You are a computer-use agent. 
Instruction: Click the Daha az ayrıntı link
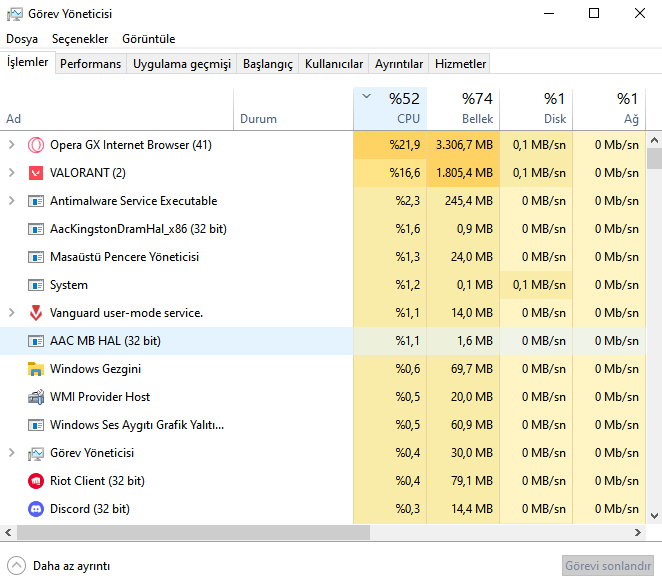pos(71,566)
